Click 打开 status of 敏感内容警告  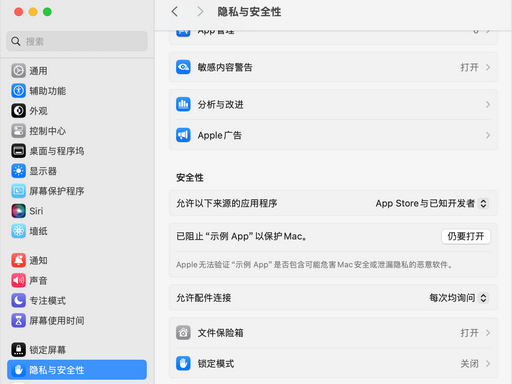(469, 67)
